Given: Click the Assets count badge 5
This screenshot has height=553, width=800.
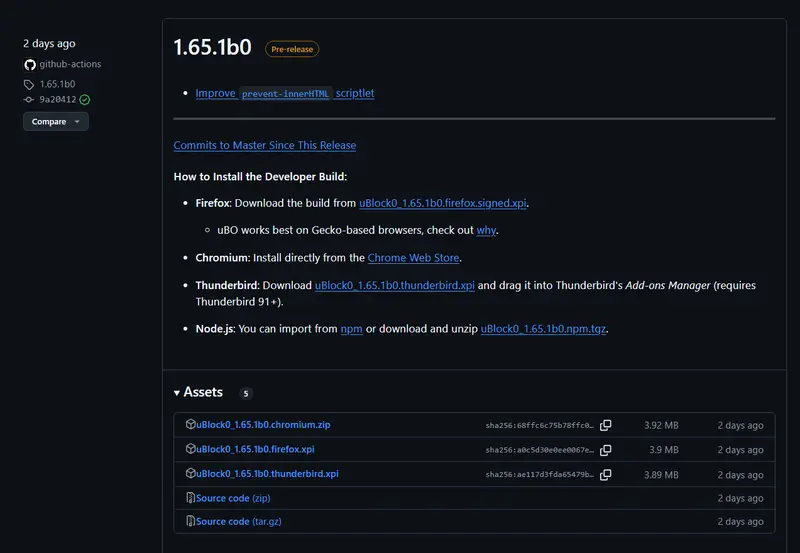Looking at the screenshot, I should [245, 393].
